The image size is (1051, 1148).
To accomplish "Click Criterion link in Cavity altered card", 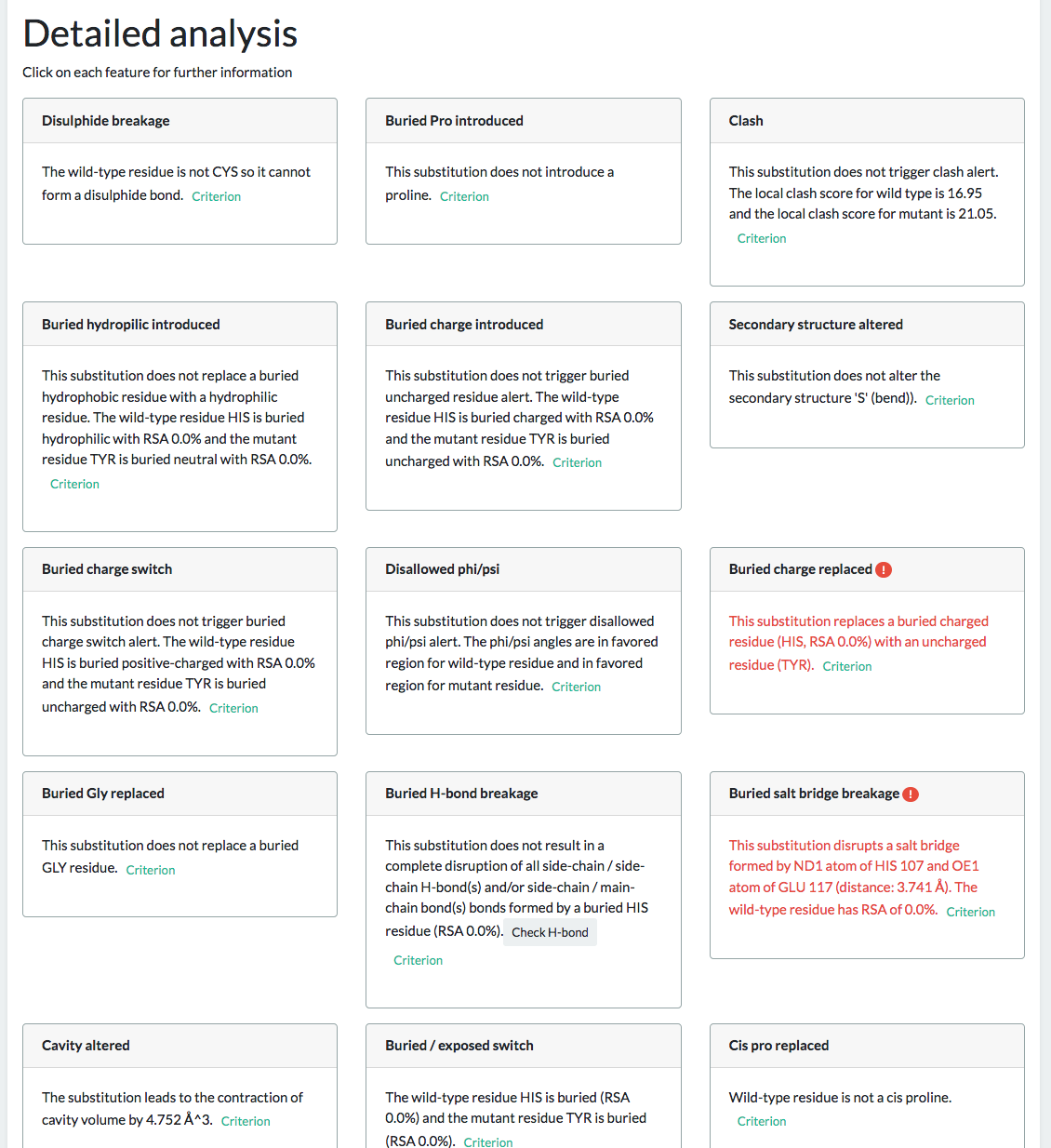I will (246, 1121).
